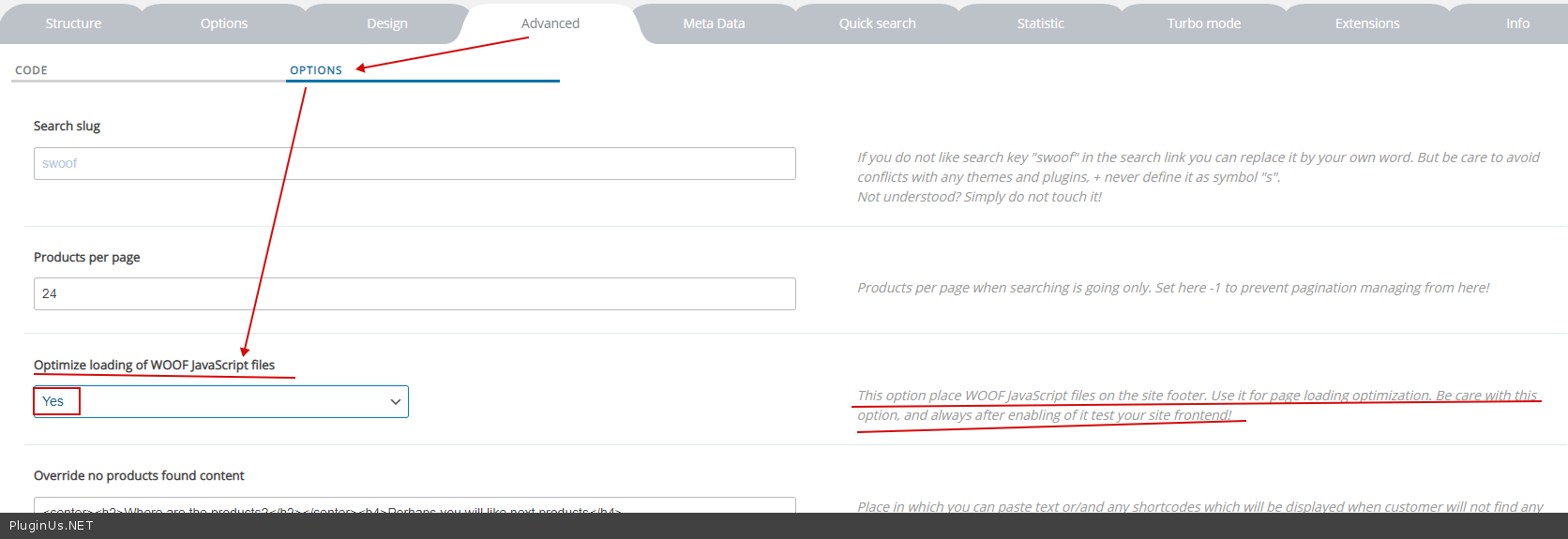The image size is (1568, 539).
Task: Click the Search slug label
Action: tap(67, 126)
